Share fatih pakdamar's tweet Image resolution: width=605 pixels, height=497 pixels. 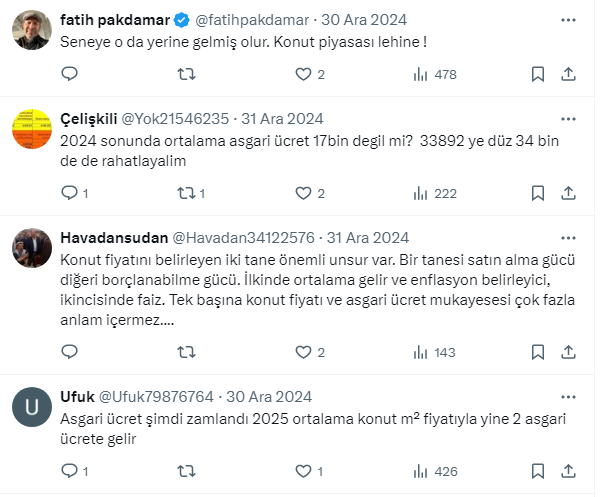click(x=568, y=74)
